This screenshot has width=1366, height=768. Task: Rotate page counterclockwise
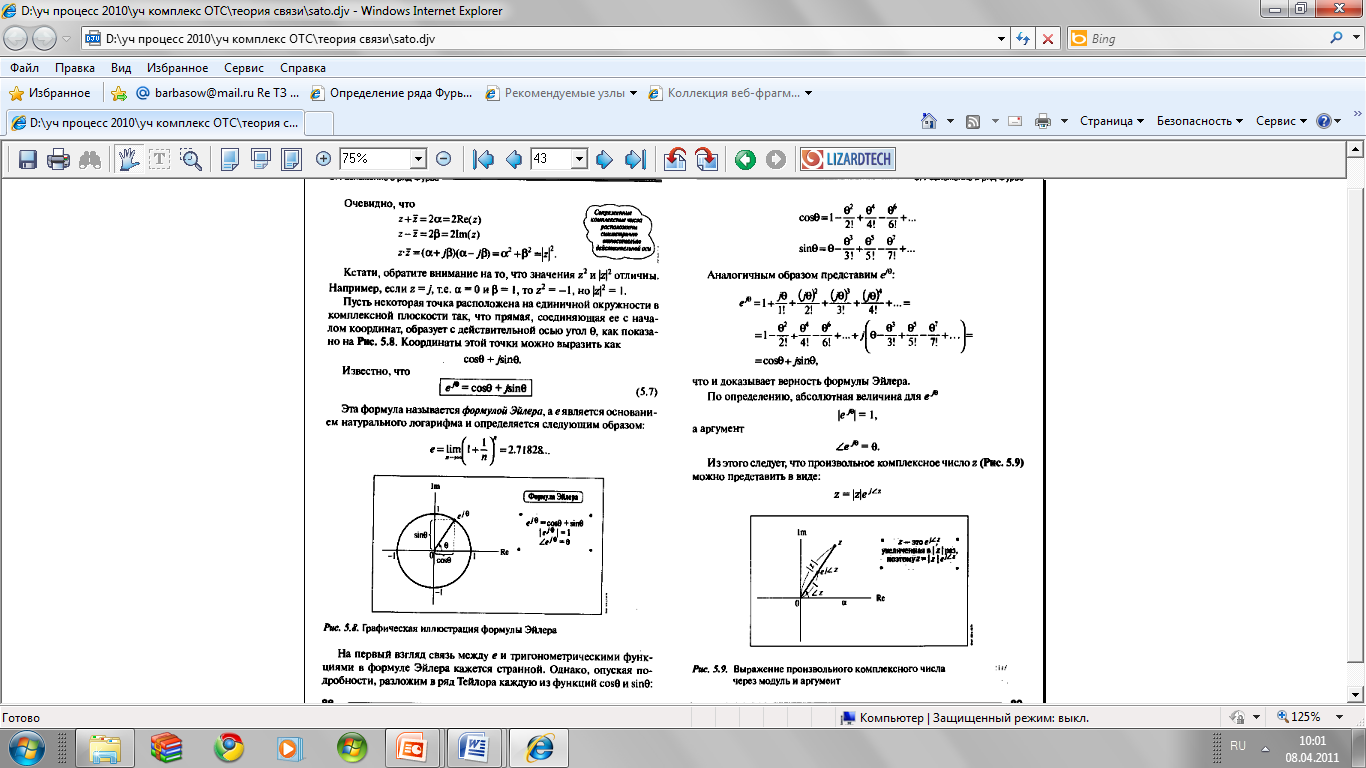(x=675, y=159)
